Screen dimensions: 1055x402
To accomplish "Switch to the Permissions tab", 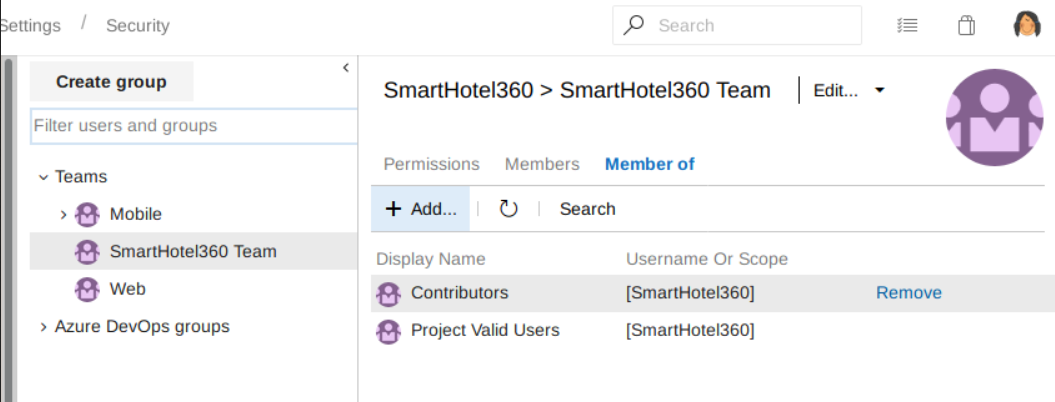I will tap(431, 164).
